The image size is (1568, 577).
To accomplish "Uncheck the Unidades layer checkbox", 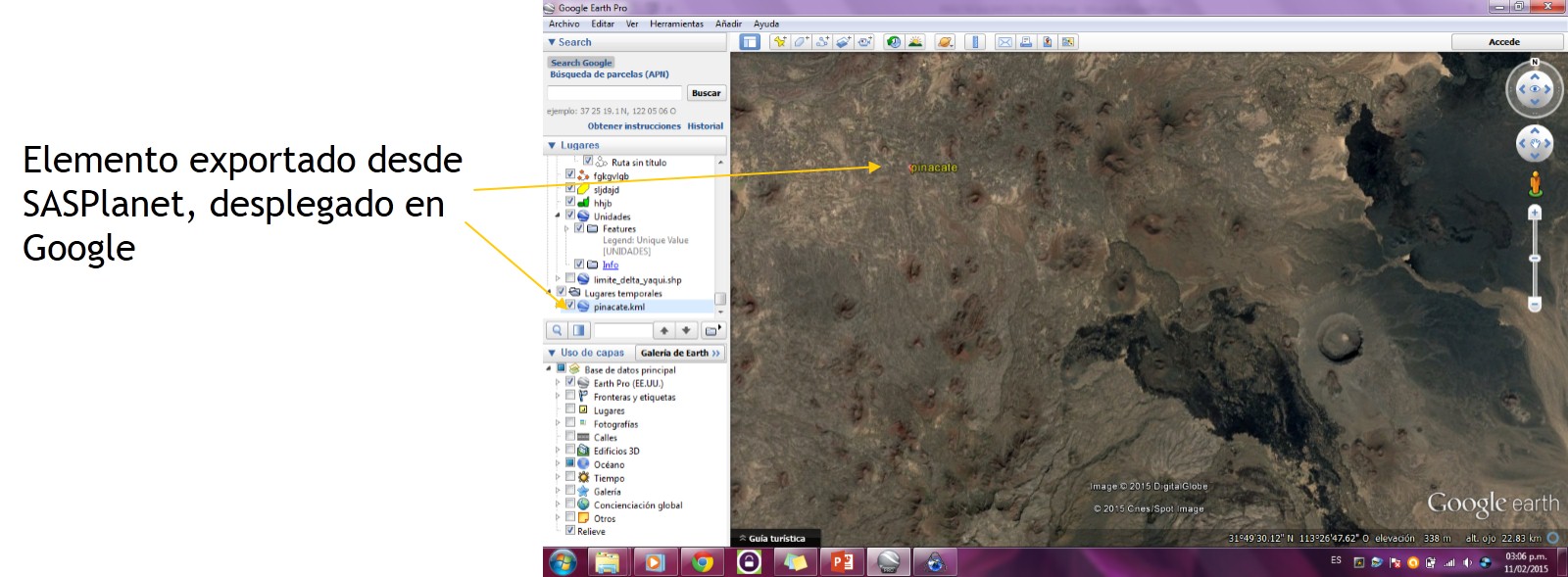I will (570, 216).
